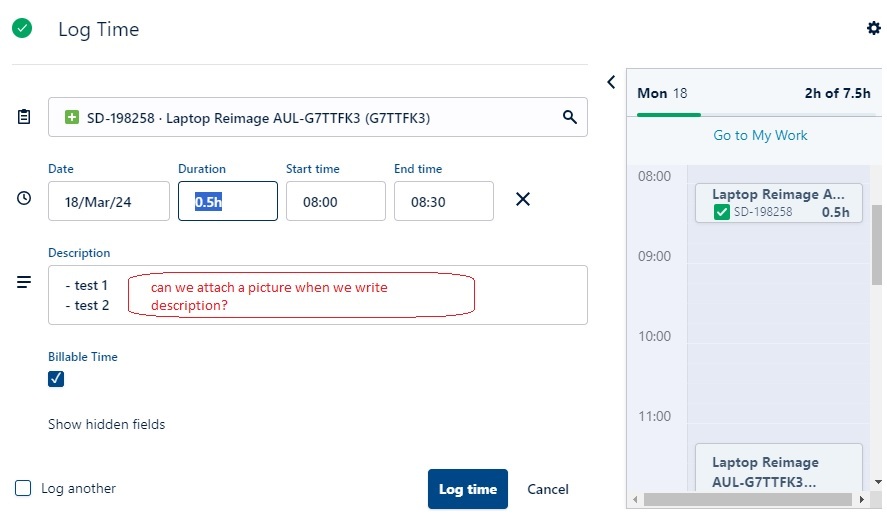Click the Cancel button
The image size is (887, 513).
tap(547, 489)
